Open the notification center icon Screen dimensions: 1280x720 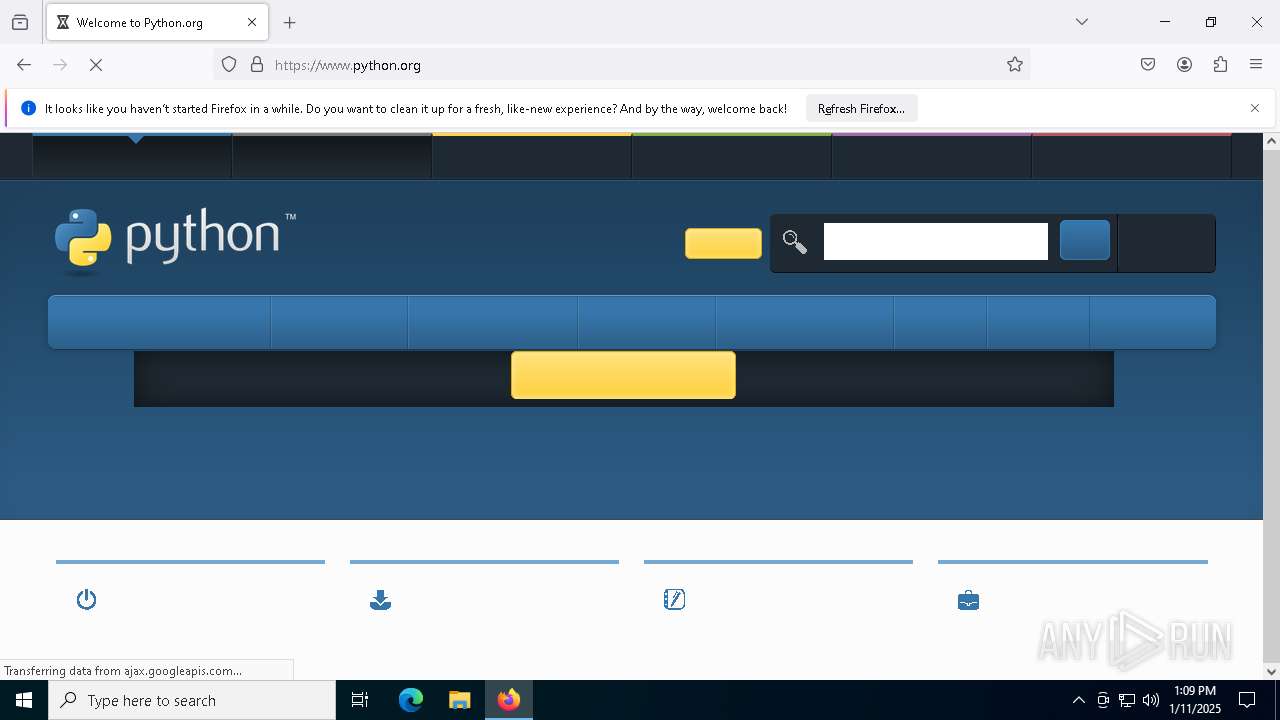[x=1248, y=700]
